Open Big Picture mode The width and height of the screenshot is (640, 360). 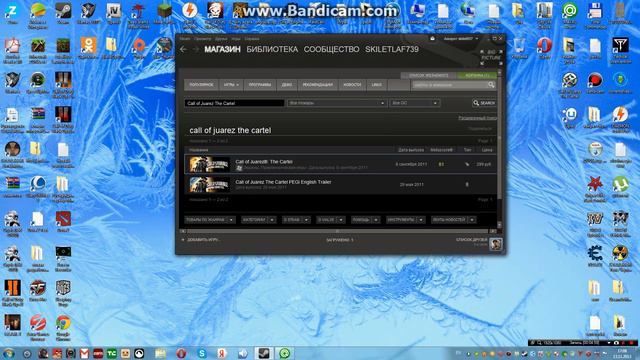click(491, 57)
